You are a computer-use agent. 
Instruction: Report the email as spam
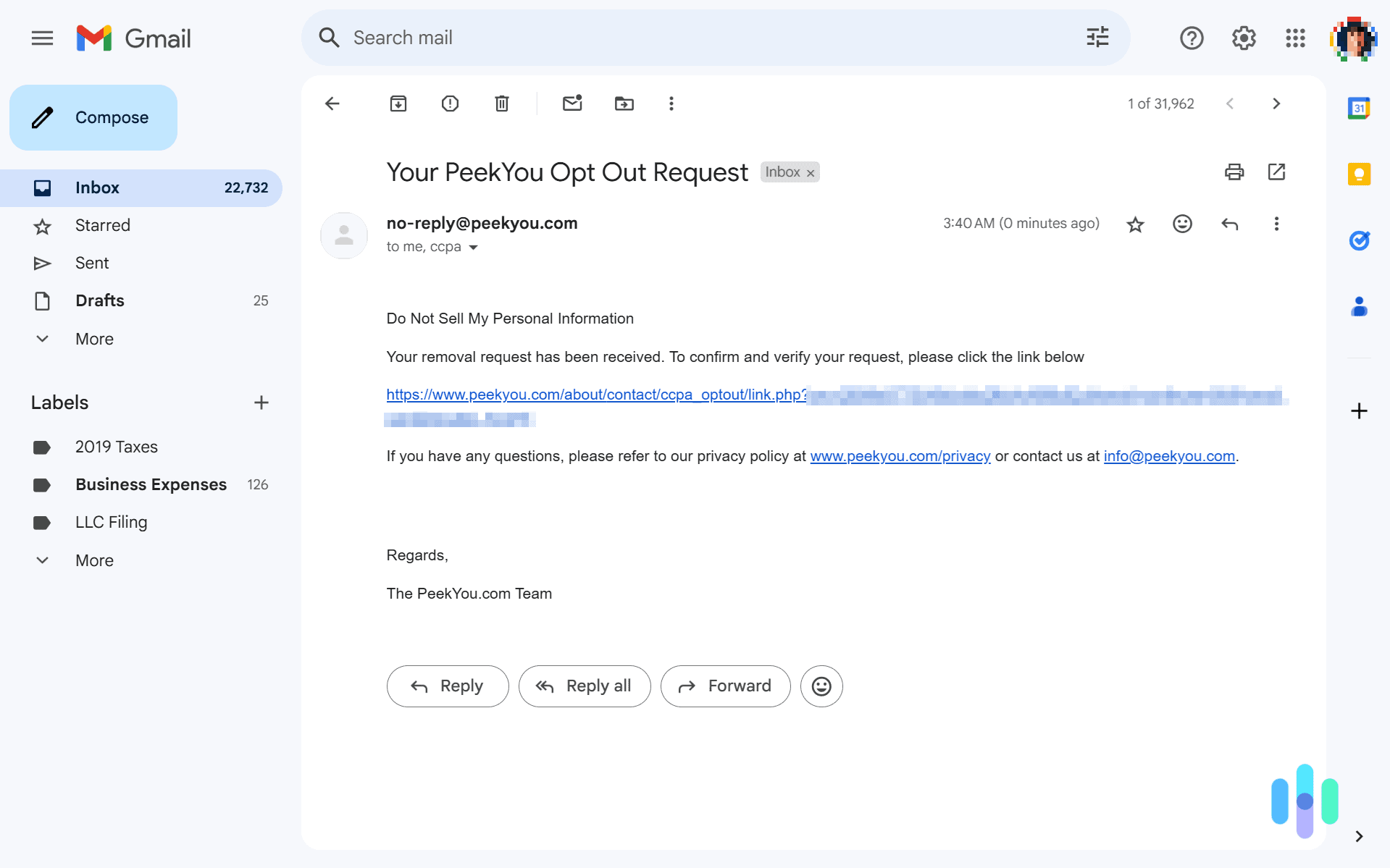point(450,104)
